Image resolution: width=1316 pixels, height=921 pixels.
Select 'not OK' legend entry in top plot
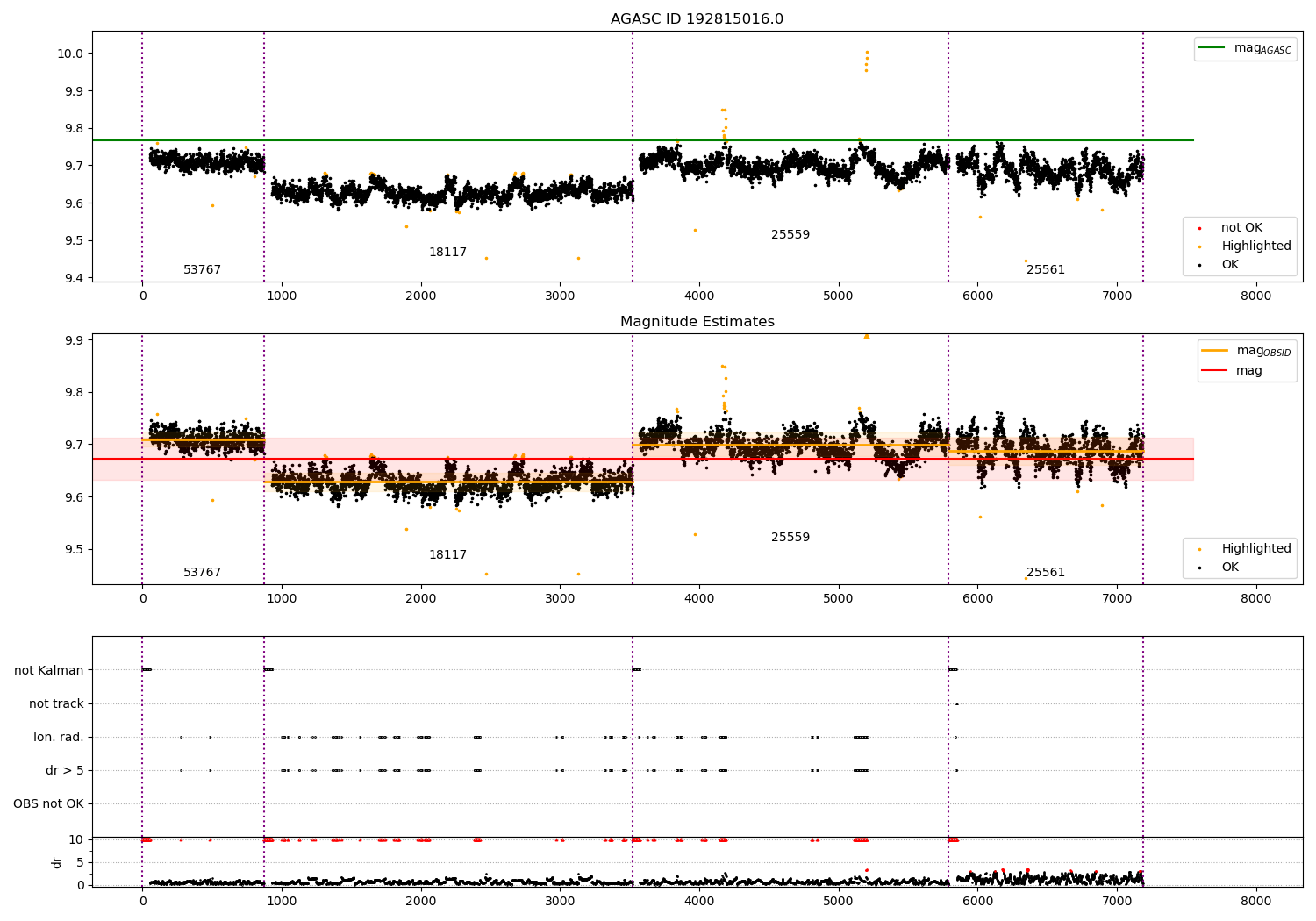click(1241, 228)
